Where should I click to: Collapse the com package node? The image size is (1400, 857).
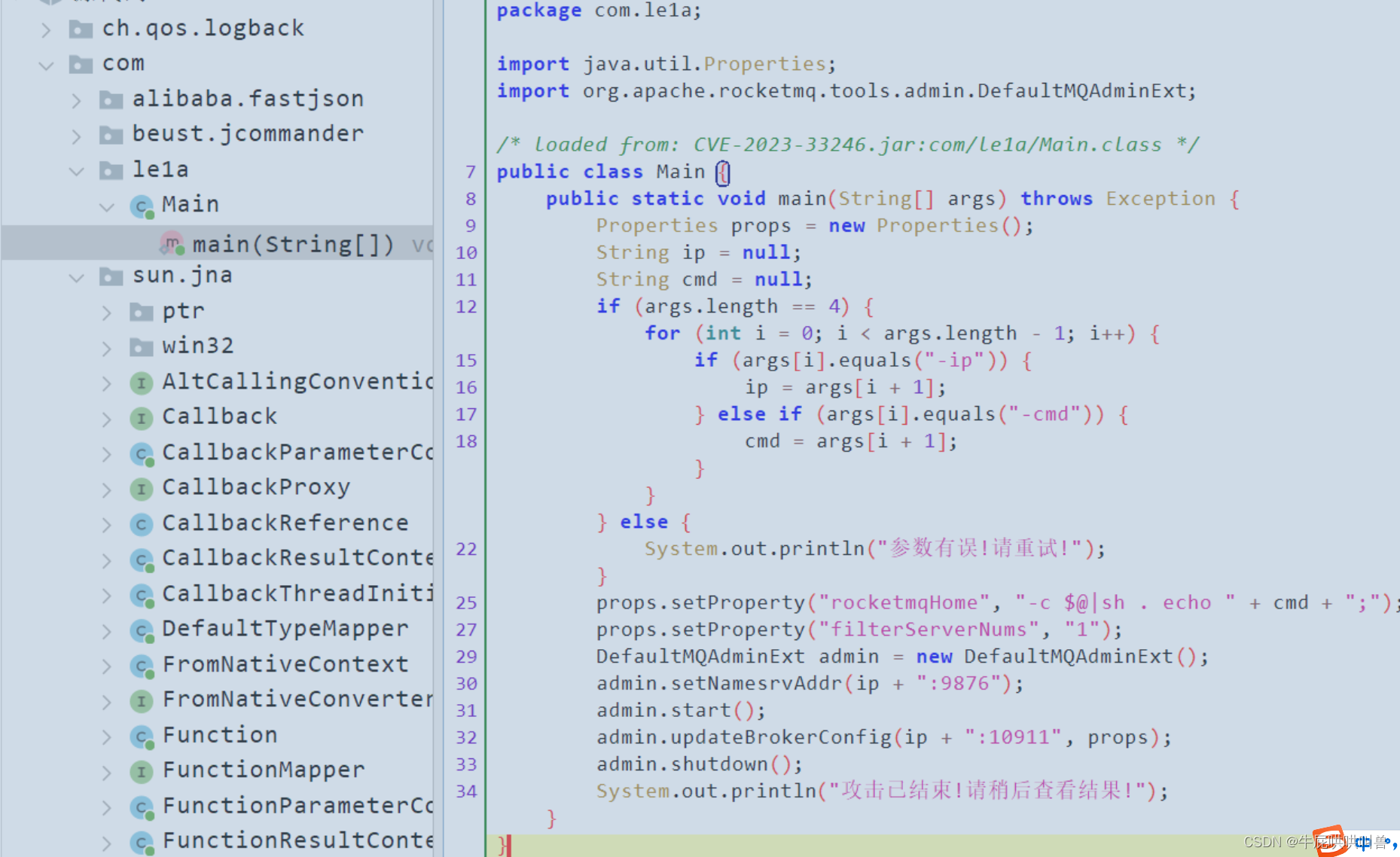[x=46, y=65]
